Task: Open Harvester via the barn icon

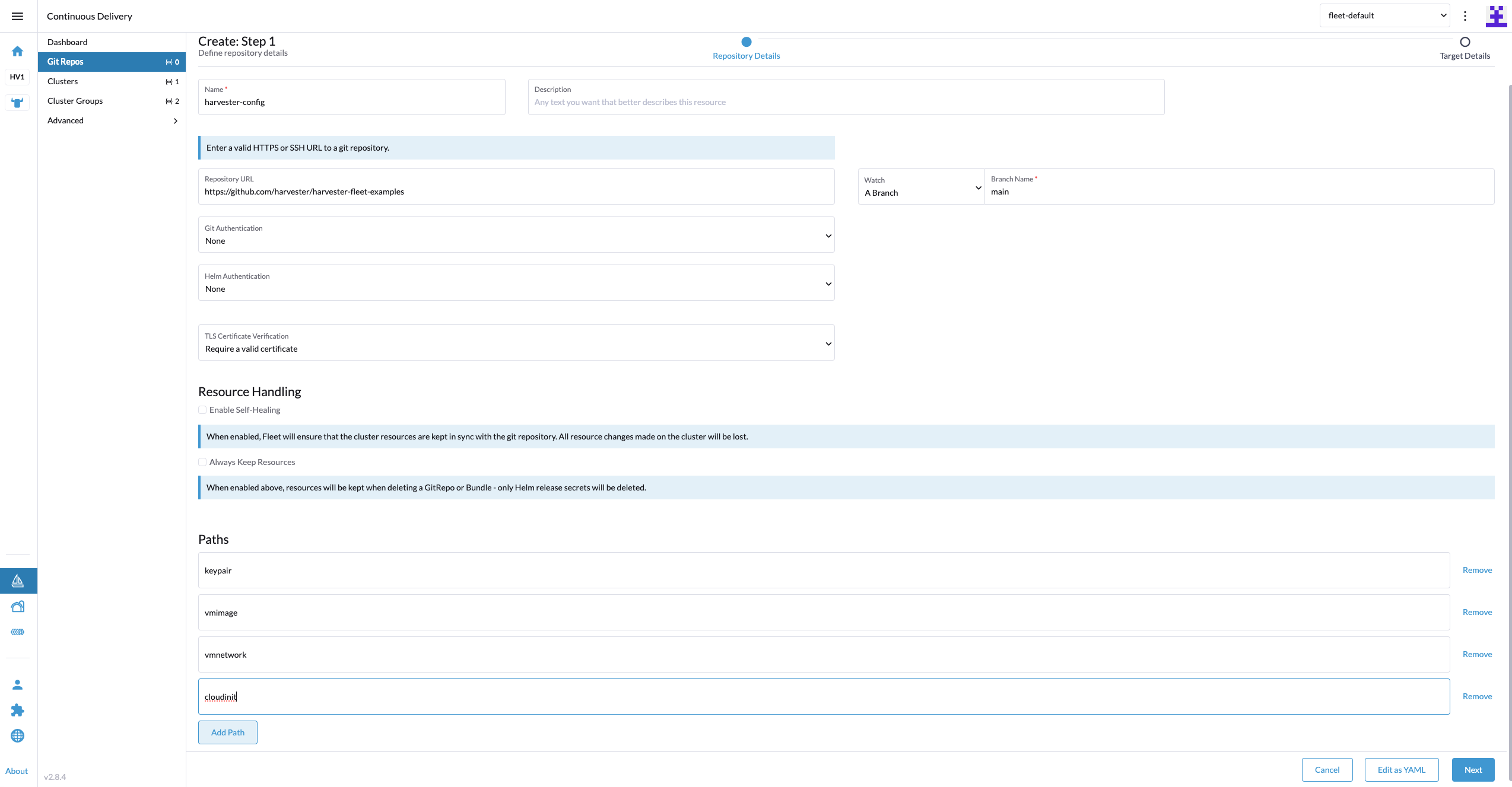Action: (18, 606)
